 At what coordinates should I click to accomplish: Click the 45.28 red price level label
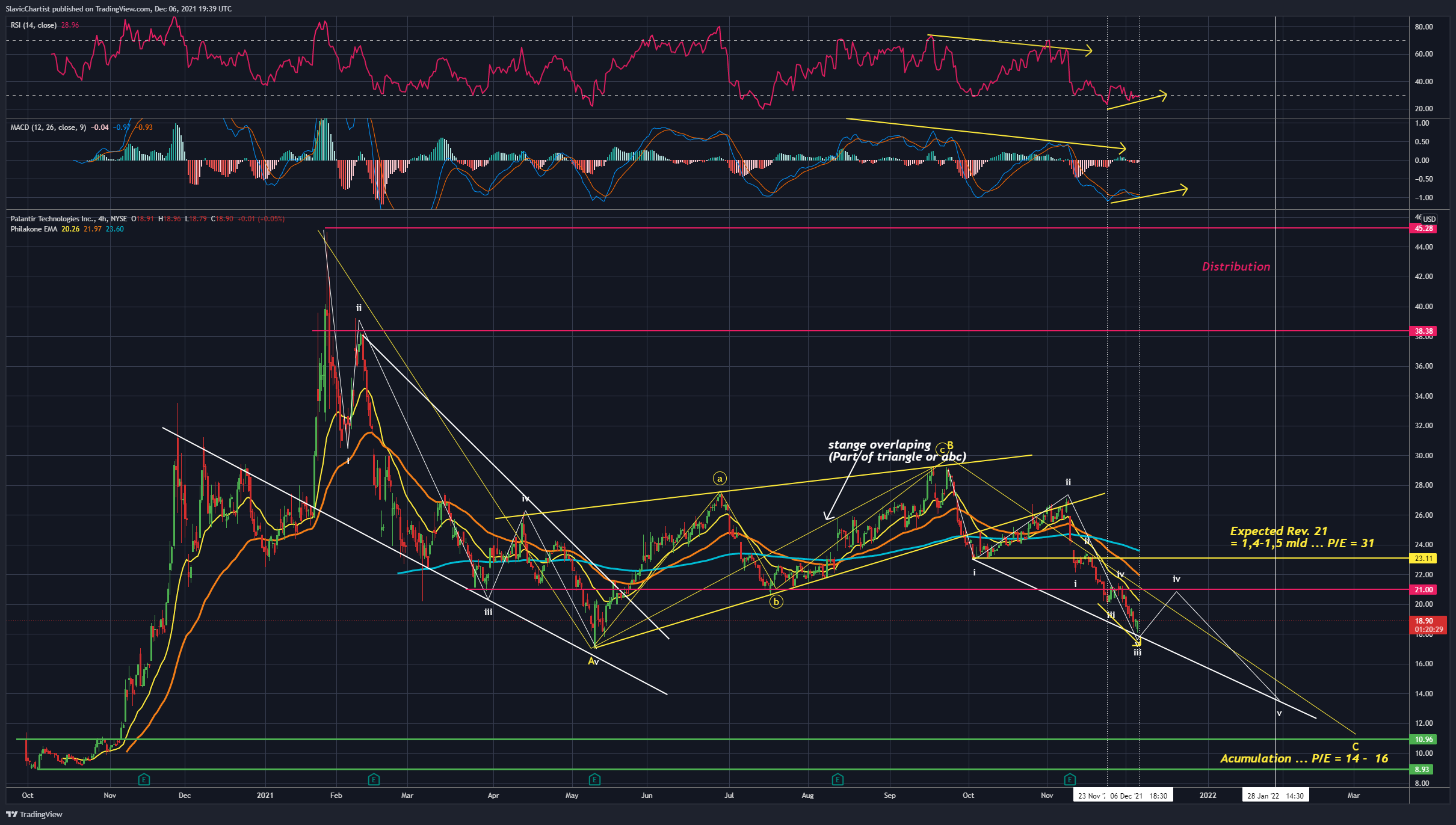point(1424,228)
